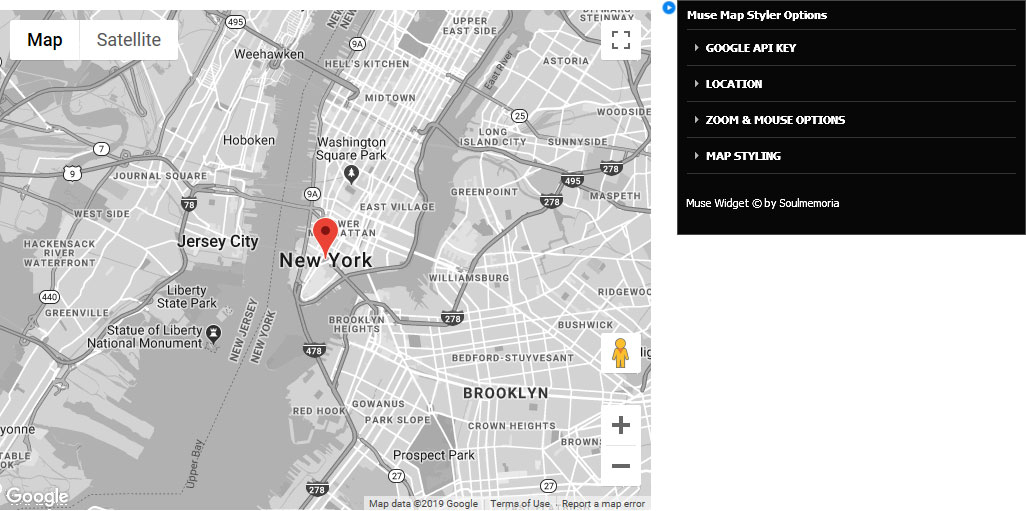
Task: Click the ASTORIA map label
Action: click(x=566, y=61)
